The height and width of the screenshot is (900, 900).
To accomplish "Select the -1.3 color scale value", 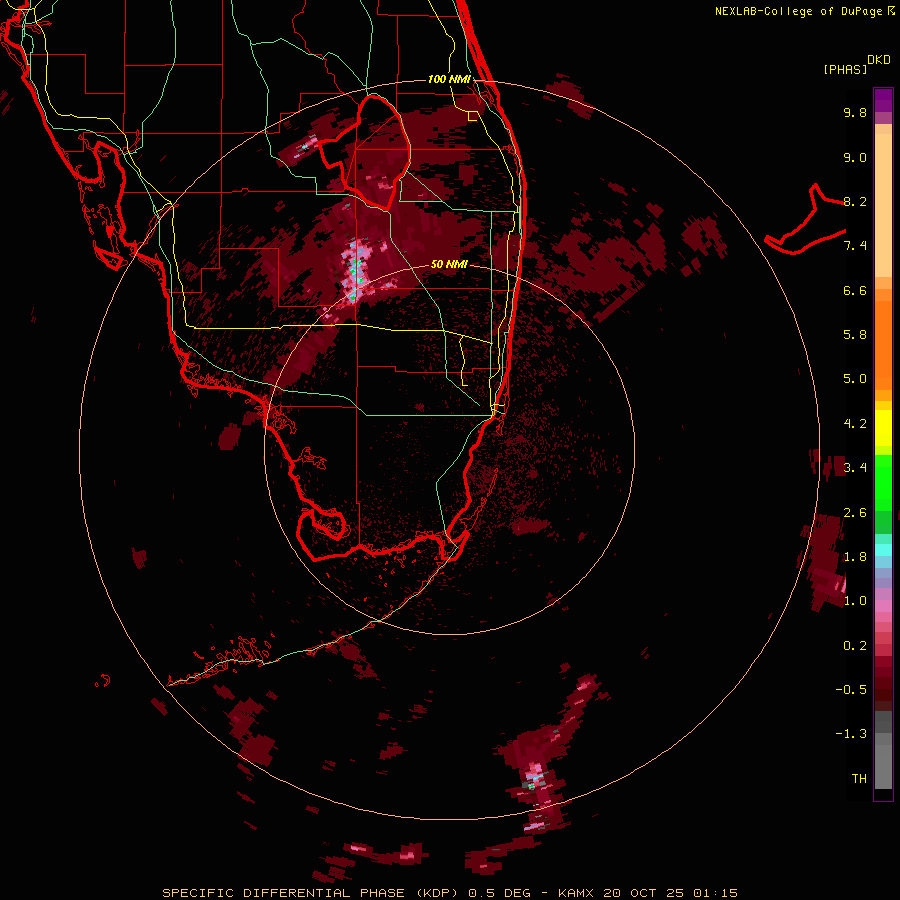I will (851, 734).
